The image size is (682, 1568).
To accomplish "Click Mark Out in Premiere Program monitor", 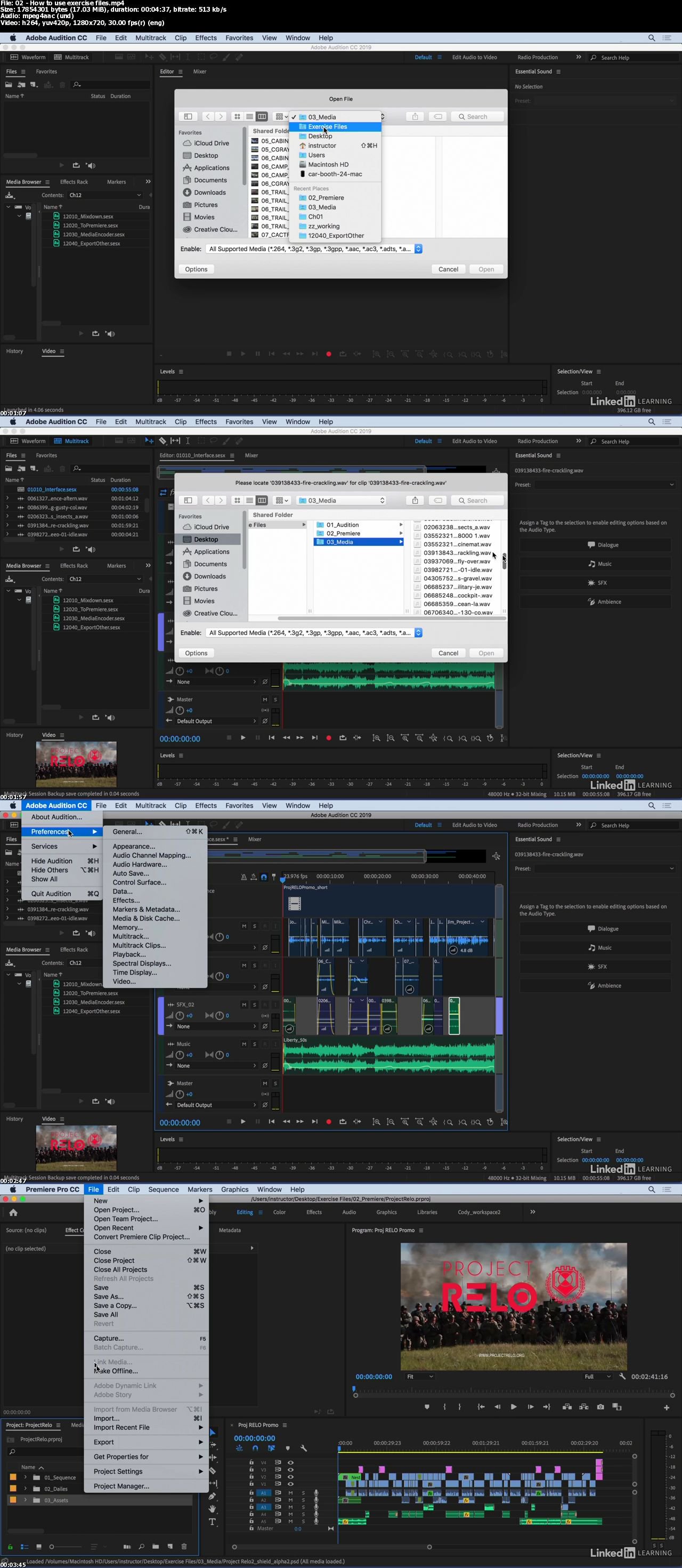I will click(459, 1406).
